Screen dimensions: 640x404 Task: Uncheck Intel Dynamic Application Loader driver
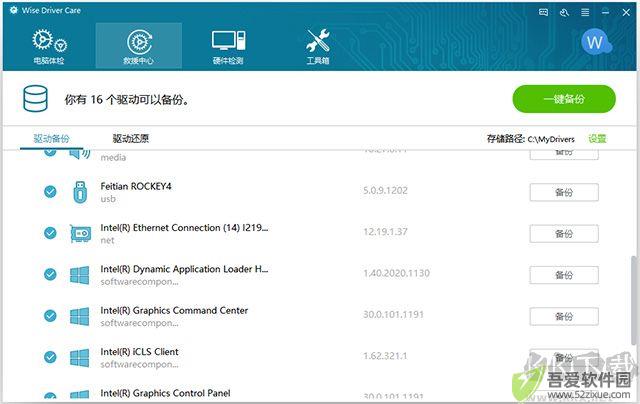(x=50, y=274)
